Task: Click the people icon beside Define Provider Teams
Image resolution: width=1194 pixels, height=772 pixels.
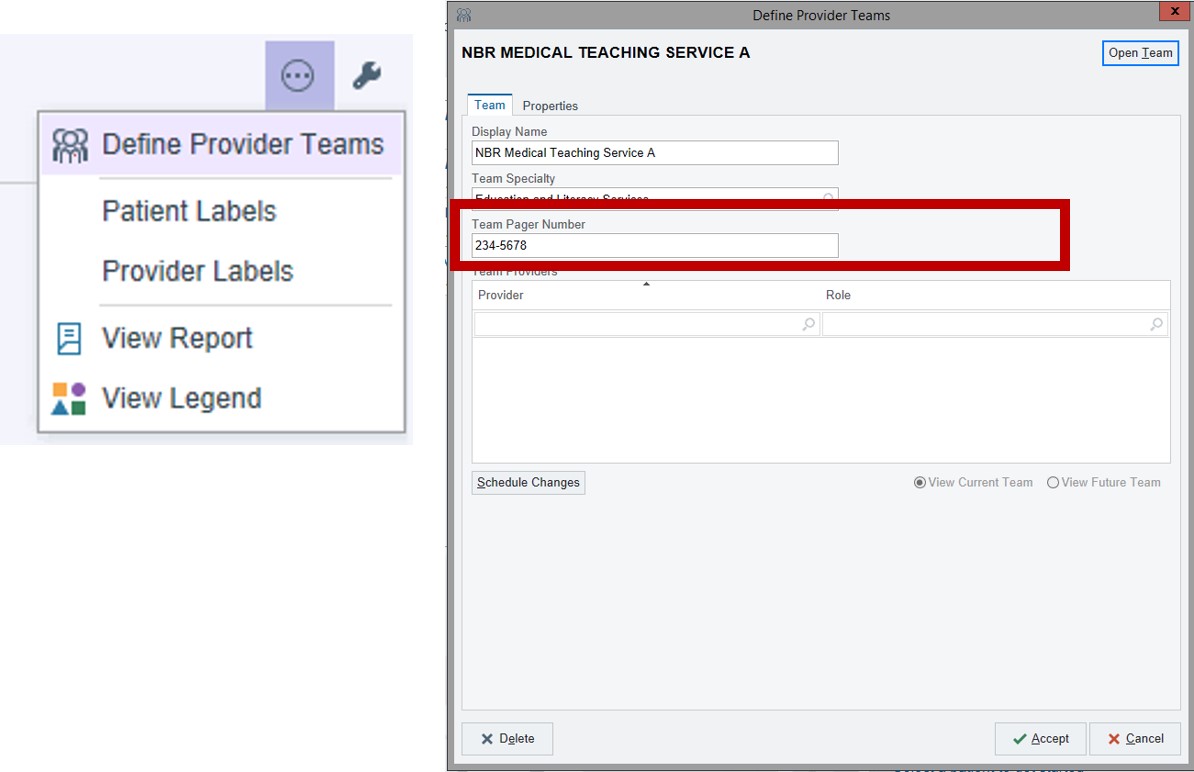Action: pyautogui.click(x=70, y=144)
